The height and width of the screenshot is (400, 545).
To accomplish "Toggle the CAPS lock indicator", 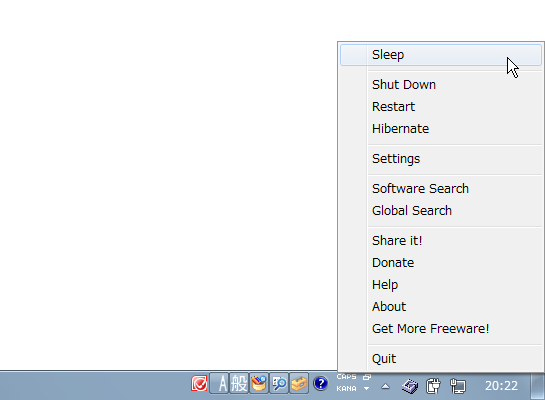I will point(346,377).
